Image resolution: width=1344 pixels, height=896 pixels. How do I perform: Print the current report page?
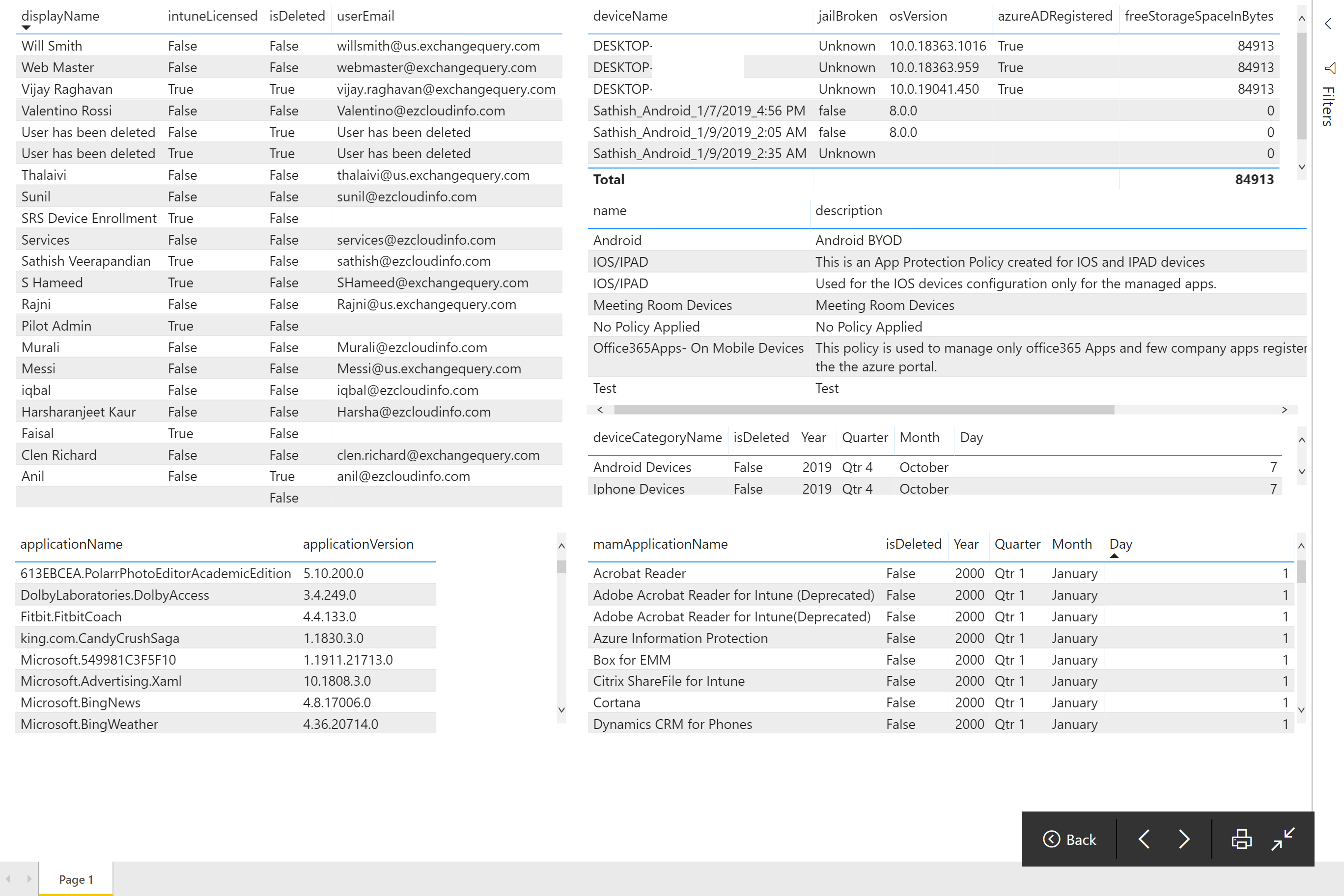1241,839
